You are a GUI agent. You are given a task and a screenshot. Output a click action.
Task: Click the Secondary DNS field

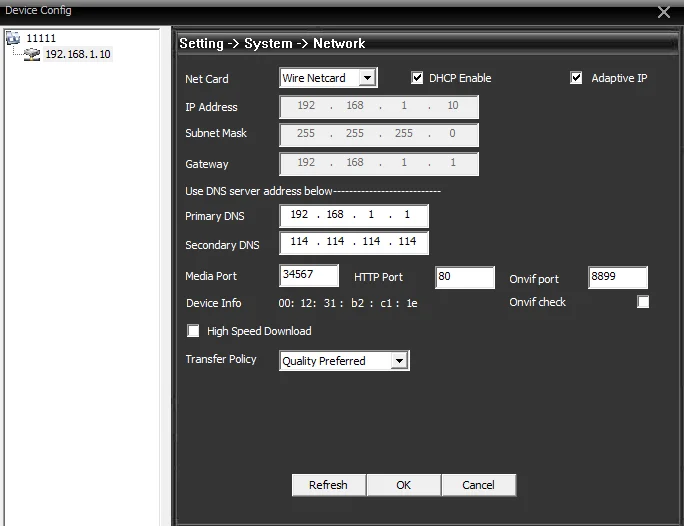[354, 243]
